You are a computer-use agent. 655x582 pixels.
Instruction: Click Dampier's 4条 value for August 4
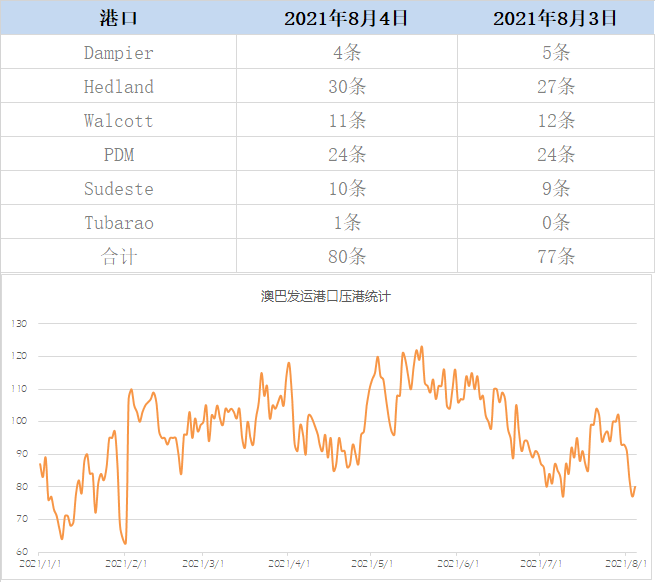click(x=347, y=53)
